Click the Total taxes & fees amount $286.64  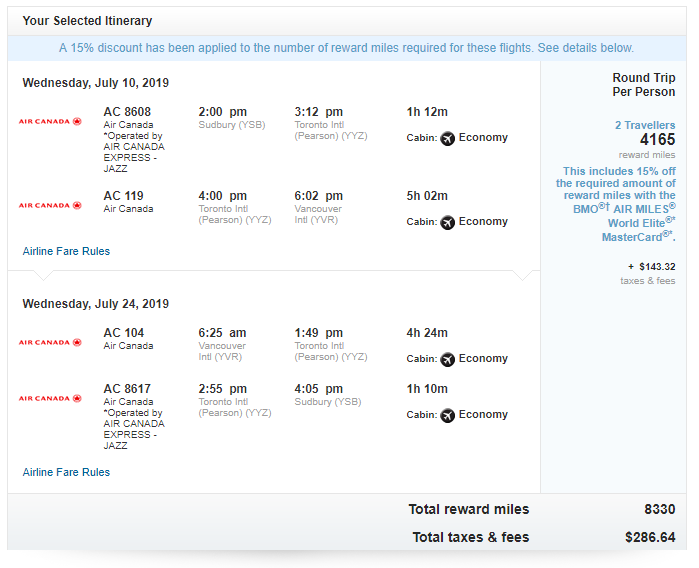[x=650, y=537]
